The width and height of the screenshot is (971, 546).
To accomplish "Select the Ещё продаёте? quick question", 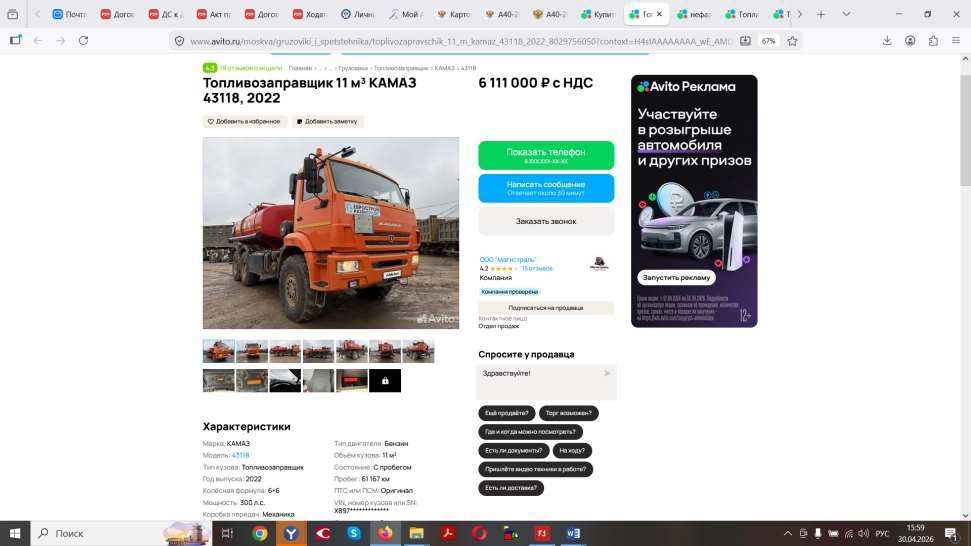I will tap(507, 413).
